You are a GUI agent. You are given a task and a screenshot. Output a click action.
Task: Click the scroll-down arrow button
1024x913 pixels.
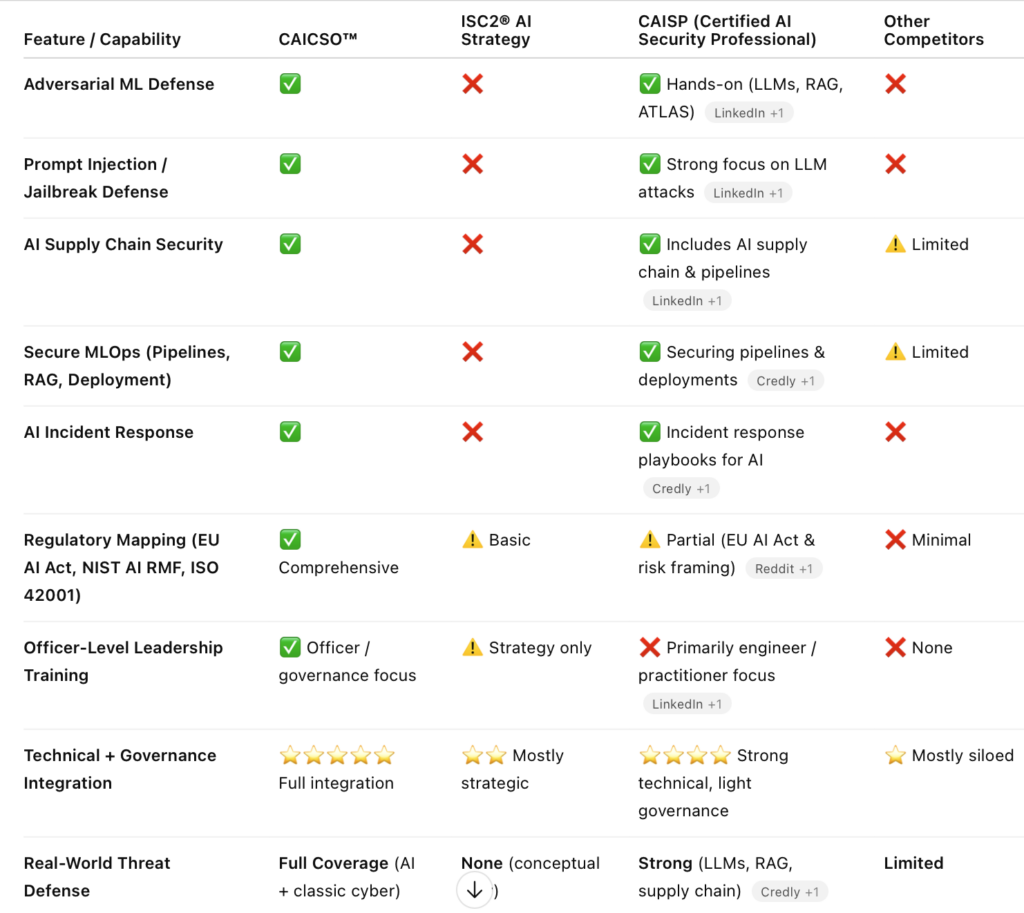pyautogui.click(x=475, y=889)
